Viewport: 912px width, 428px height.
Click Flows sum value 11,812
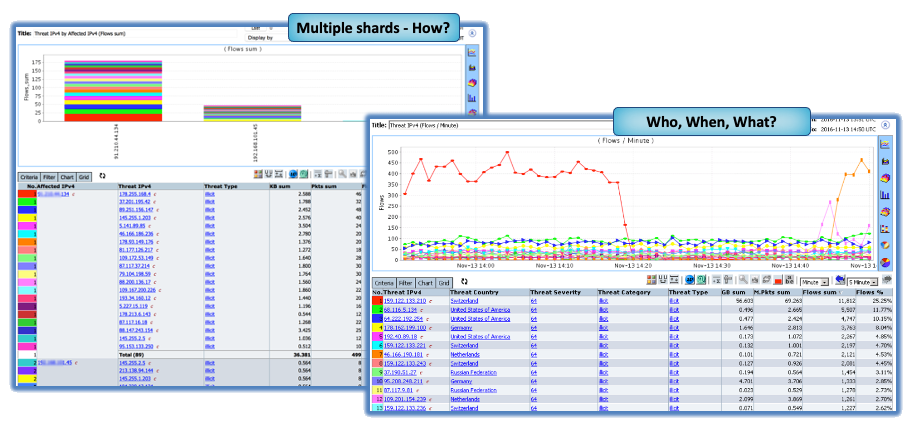tap(846, 301)
